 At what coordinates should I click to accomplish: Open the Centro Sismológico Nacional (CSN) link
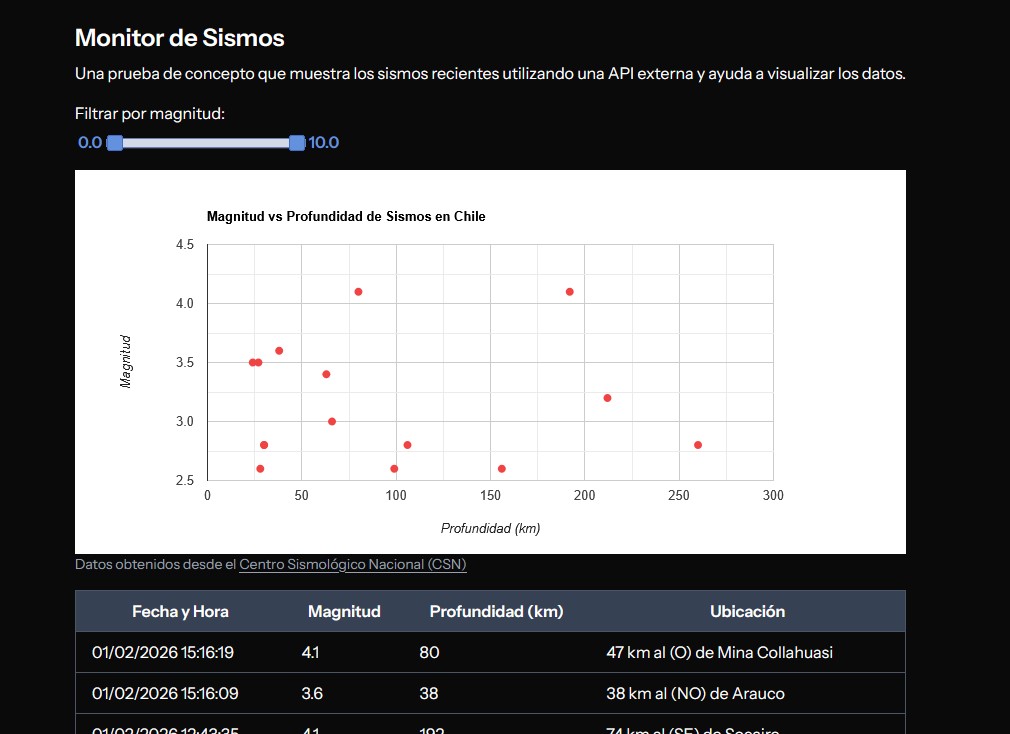(x=351, y=564)
